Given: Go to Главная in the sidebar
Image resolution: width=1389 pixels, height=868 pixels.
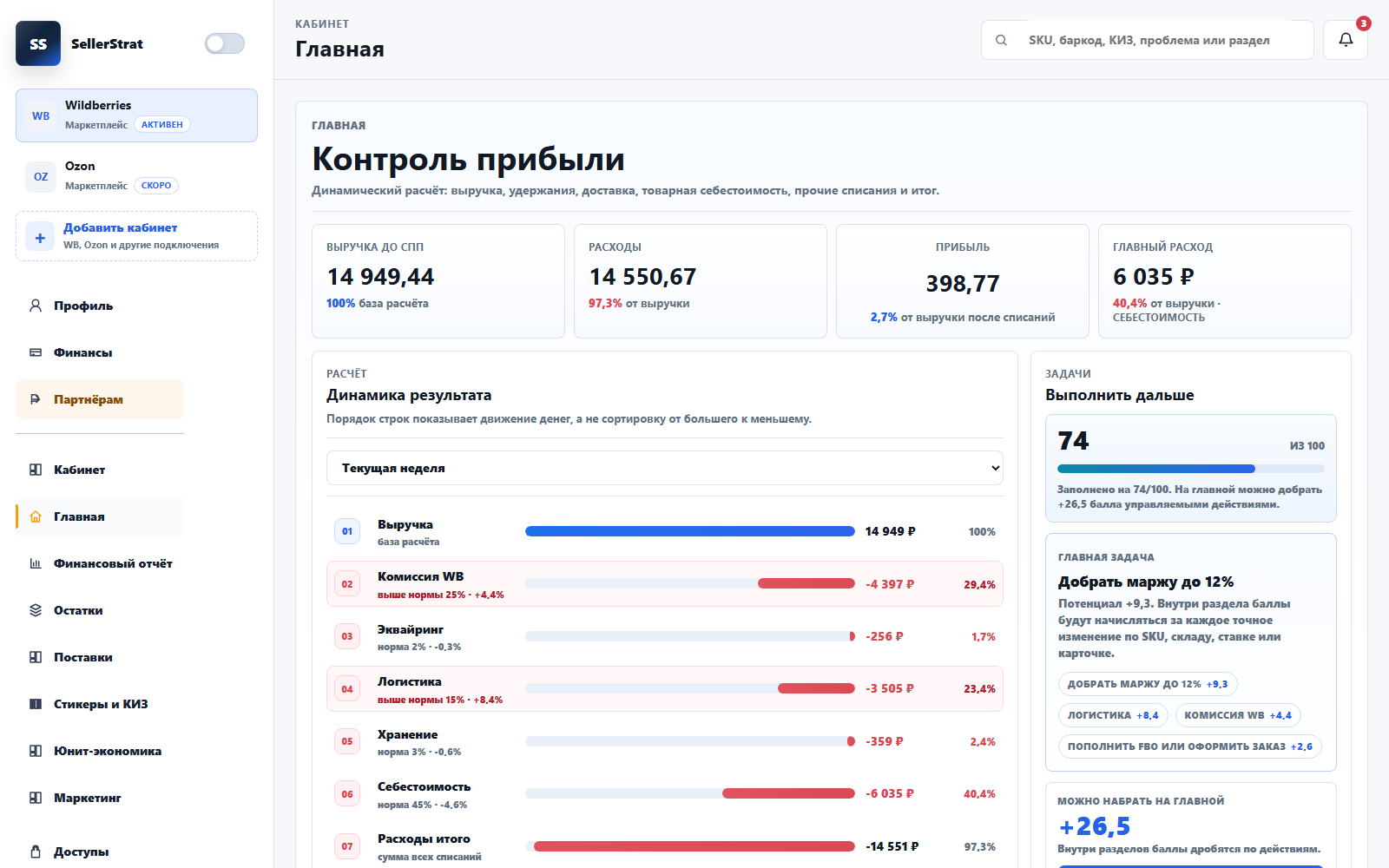Looking at the screenshot, I should [100, 516].
